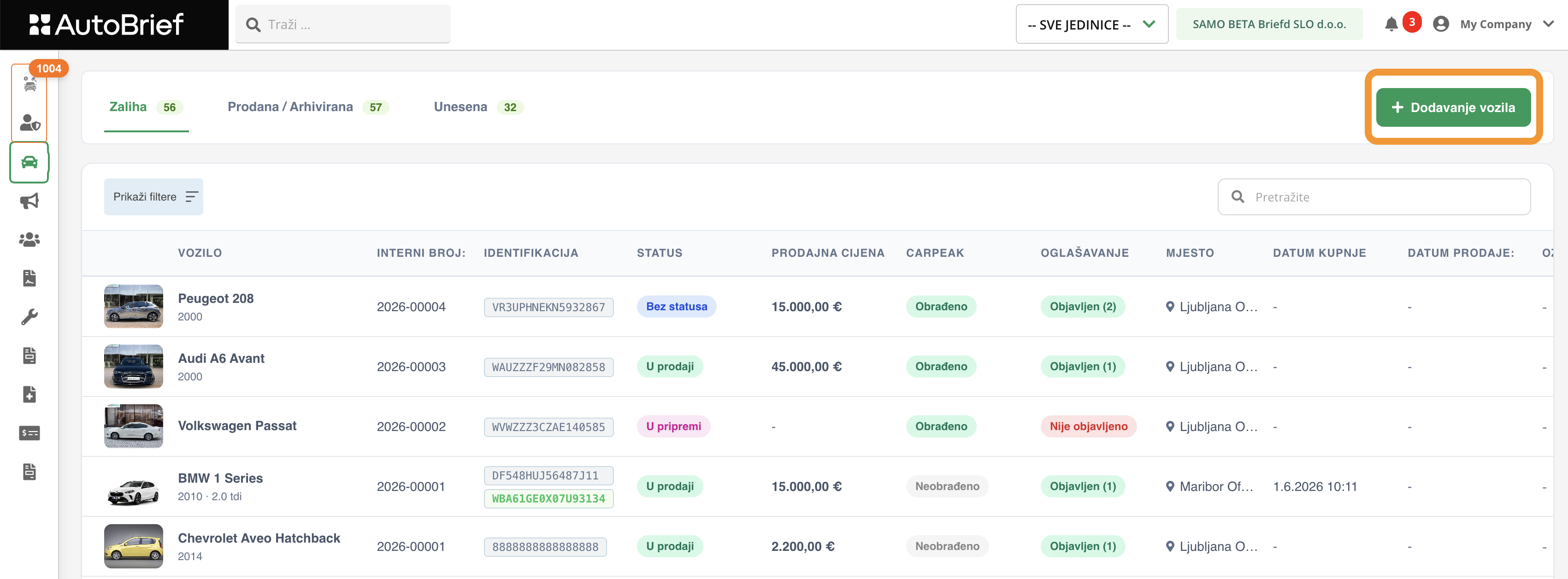
Task: Click the AutoBrief logo
Action: (106, 24)
